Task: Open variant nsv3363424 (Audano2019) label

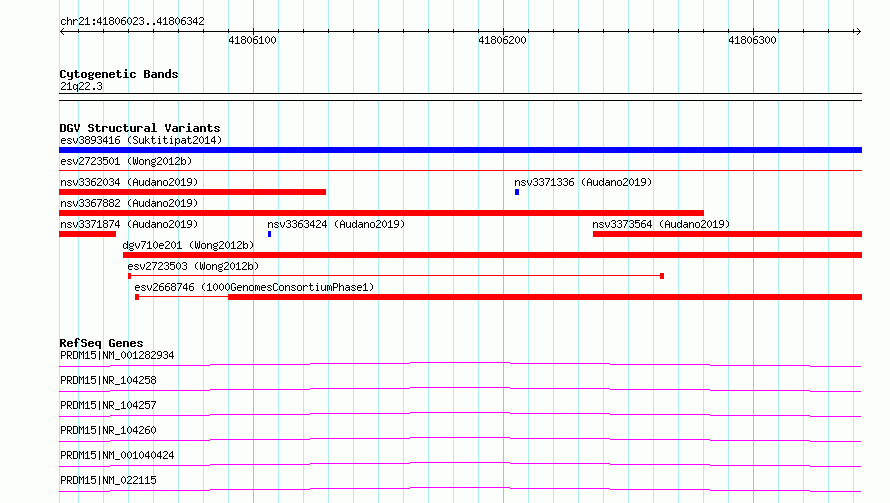Action: [x=336, y=224]
